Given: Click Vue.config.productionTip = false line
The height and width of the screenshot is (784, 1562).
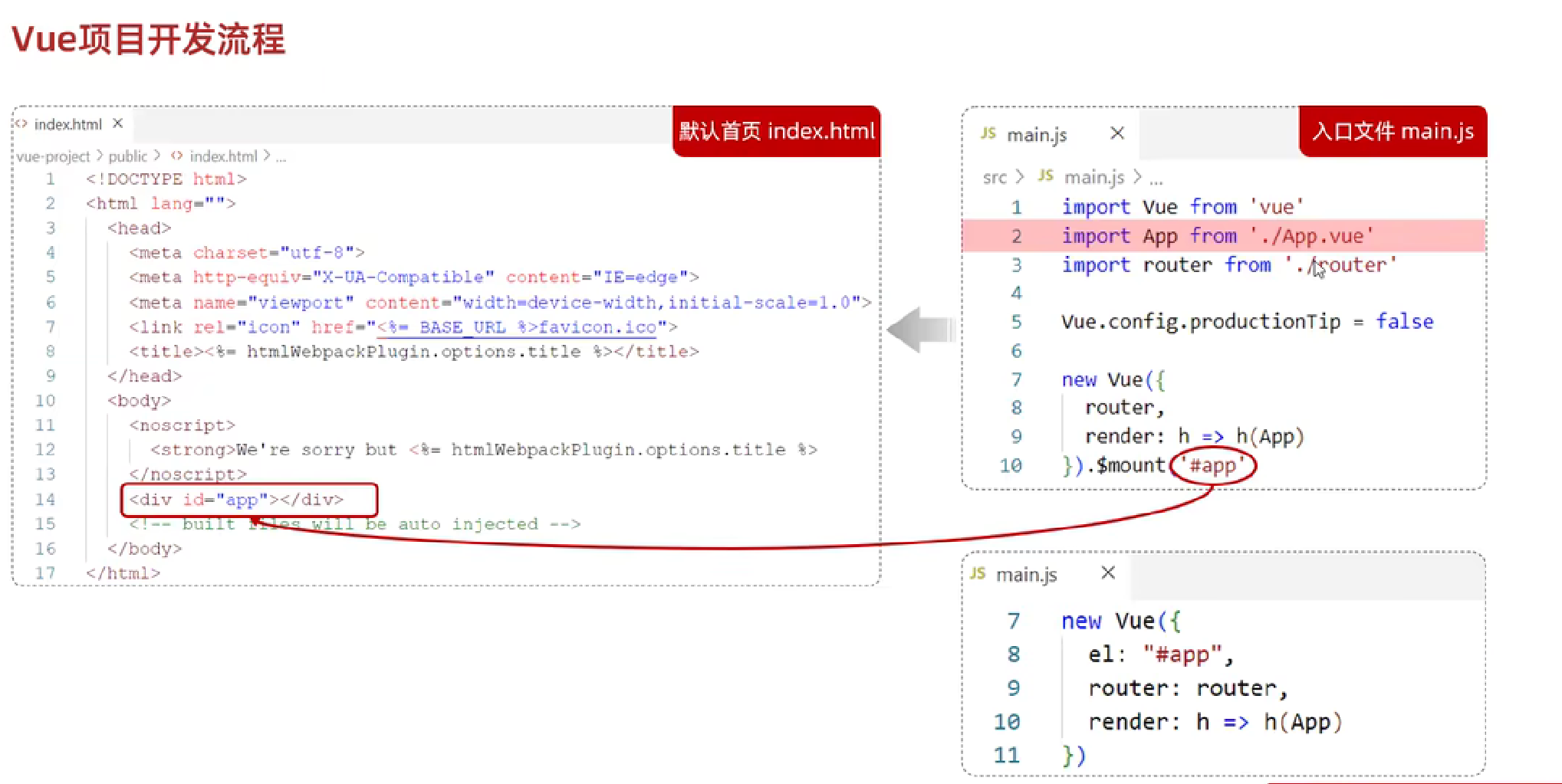Looking at the screenshot, I should coord(1248,322).
